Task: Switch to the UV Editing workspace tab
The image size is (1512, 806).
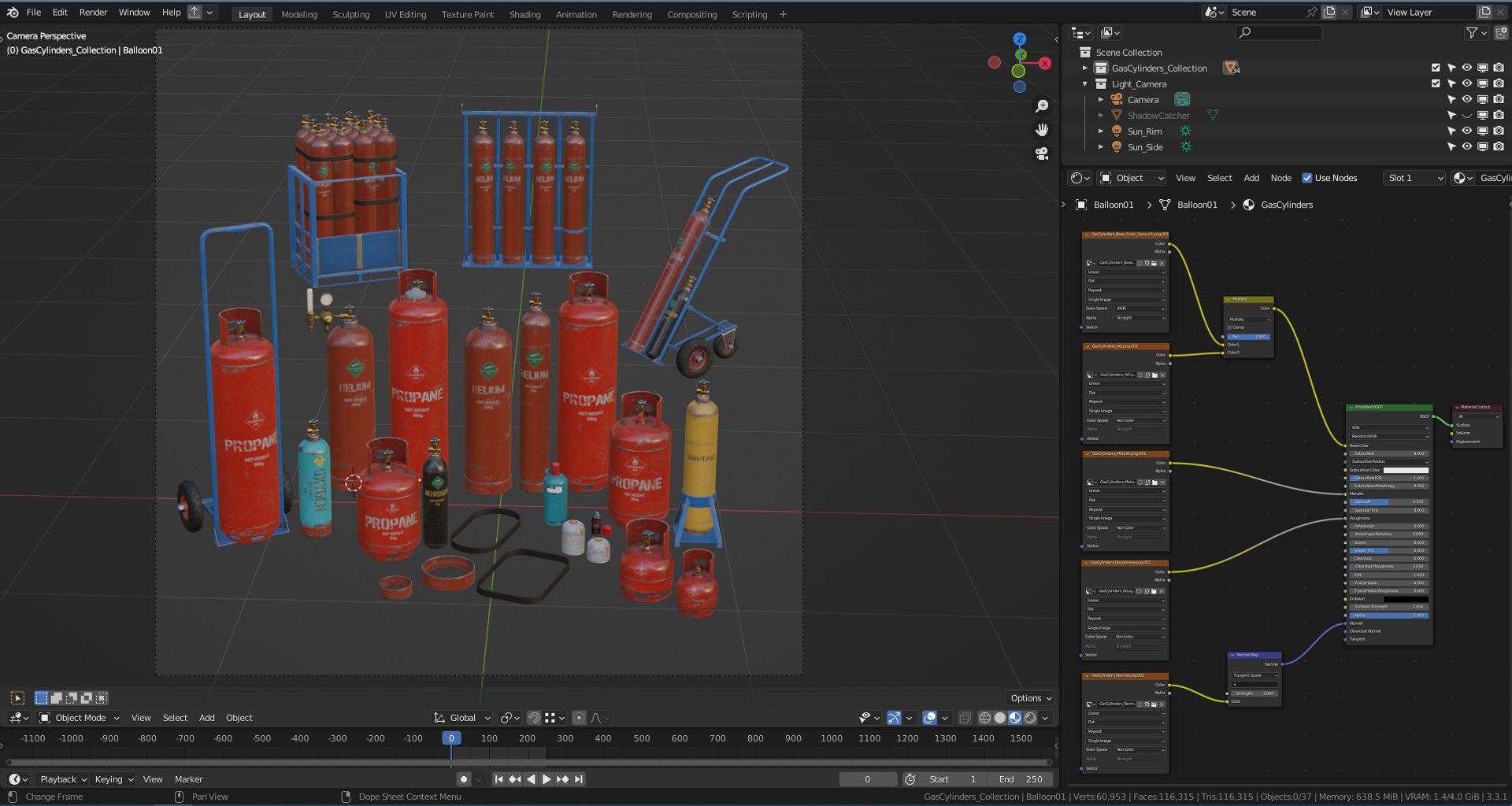Action: pos(406,14)
